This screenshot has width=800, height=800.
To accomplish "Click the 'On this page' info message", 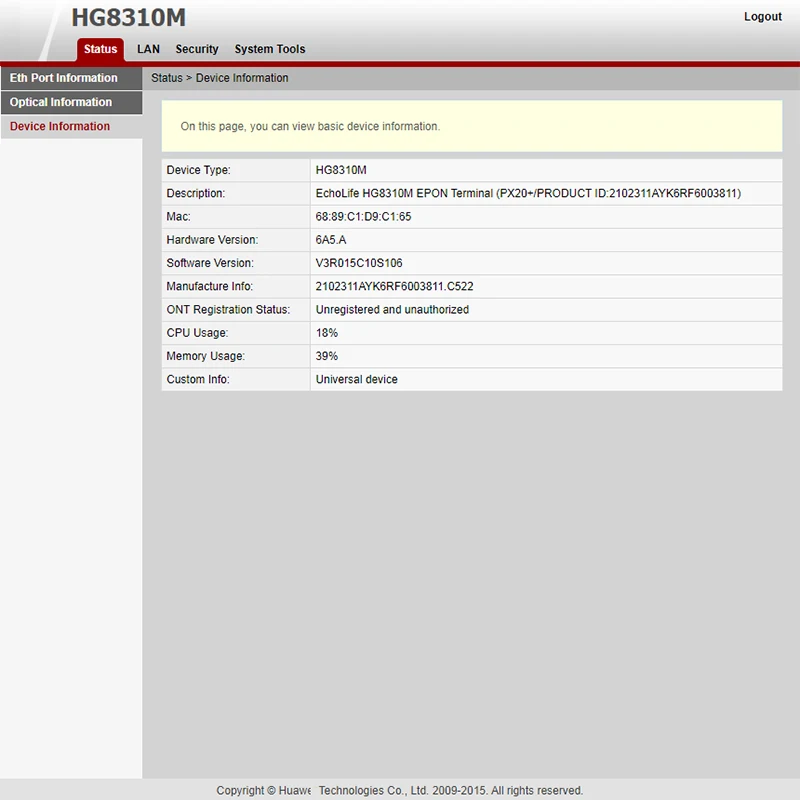I will point(310,127).
